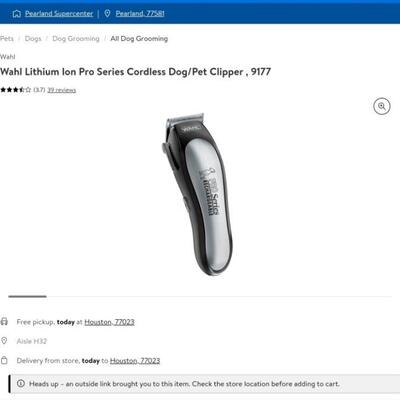
Task: Click the Wahl clipper product image
Action: point(197,194)
